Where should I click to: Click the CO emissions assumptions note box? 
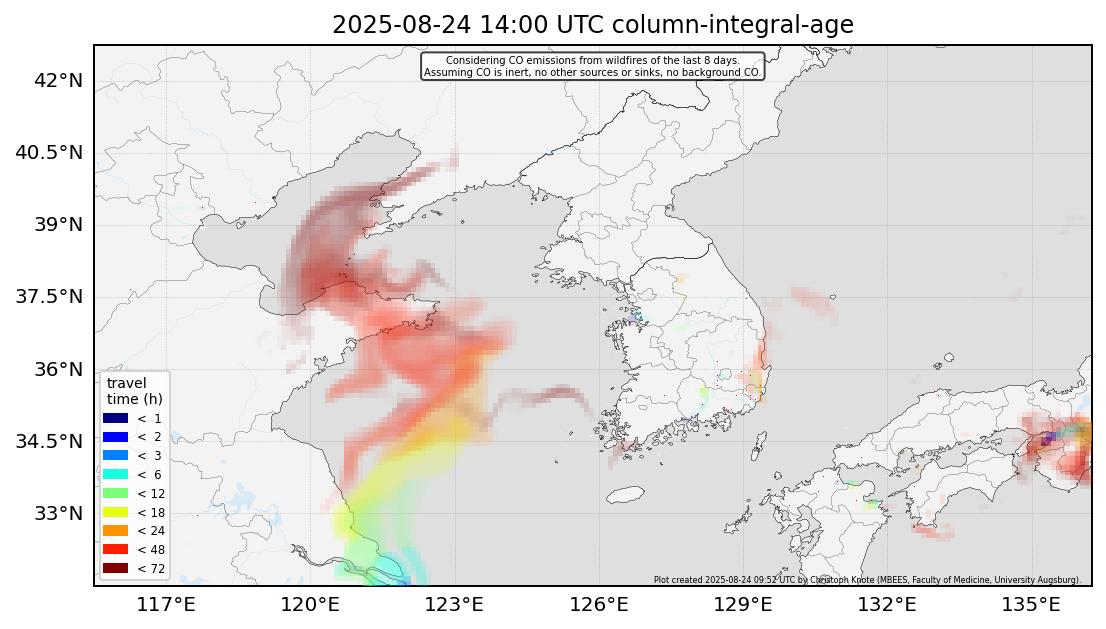pos(592,67)
